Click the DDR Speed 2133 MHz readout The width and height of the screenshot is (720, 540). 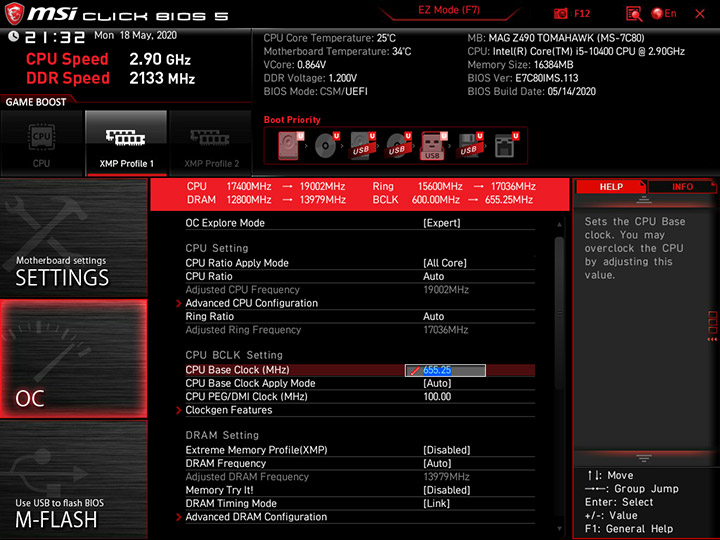[111, 79]
